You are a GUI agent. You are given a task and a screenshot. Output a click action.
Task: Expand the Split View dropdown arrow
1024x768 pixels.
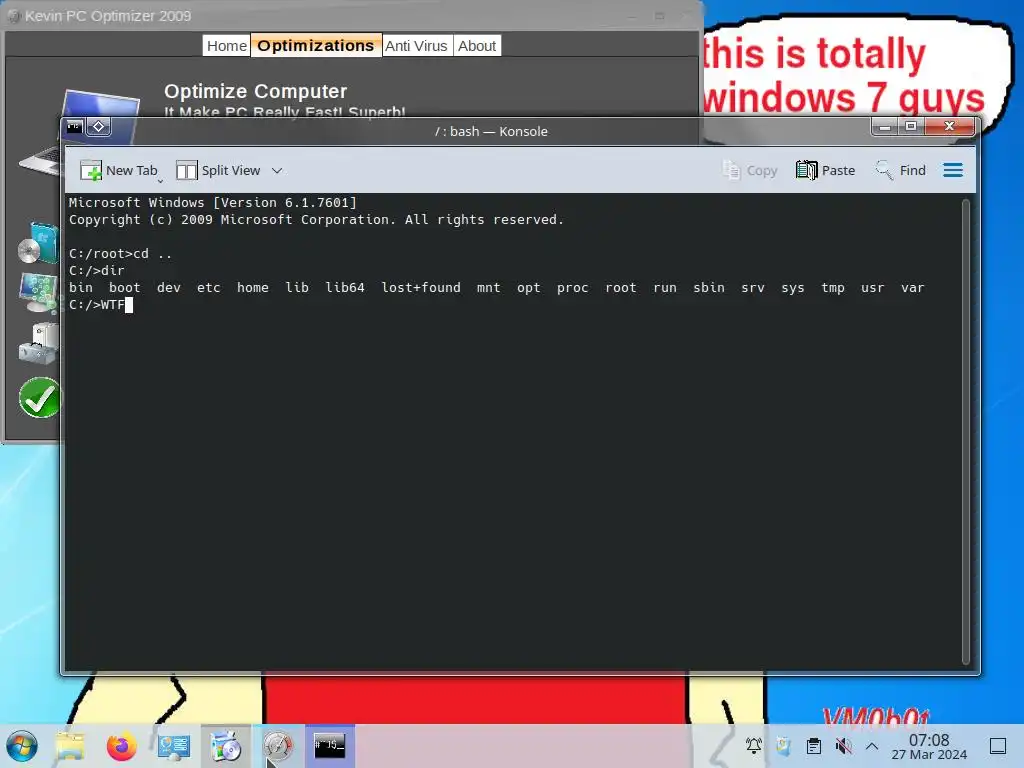coord(277,170)
